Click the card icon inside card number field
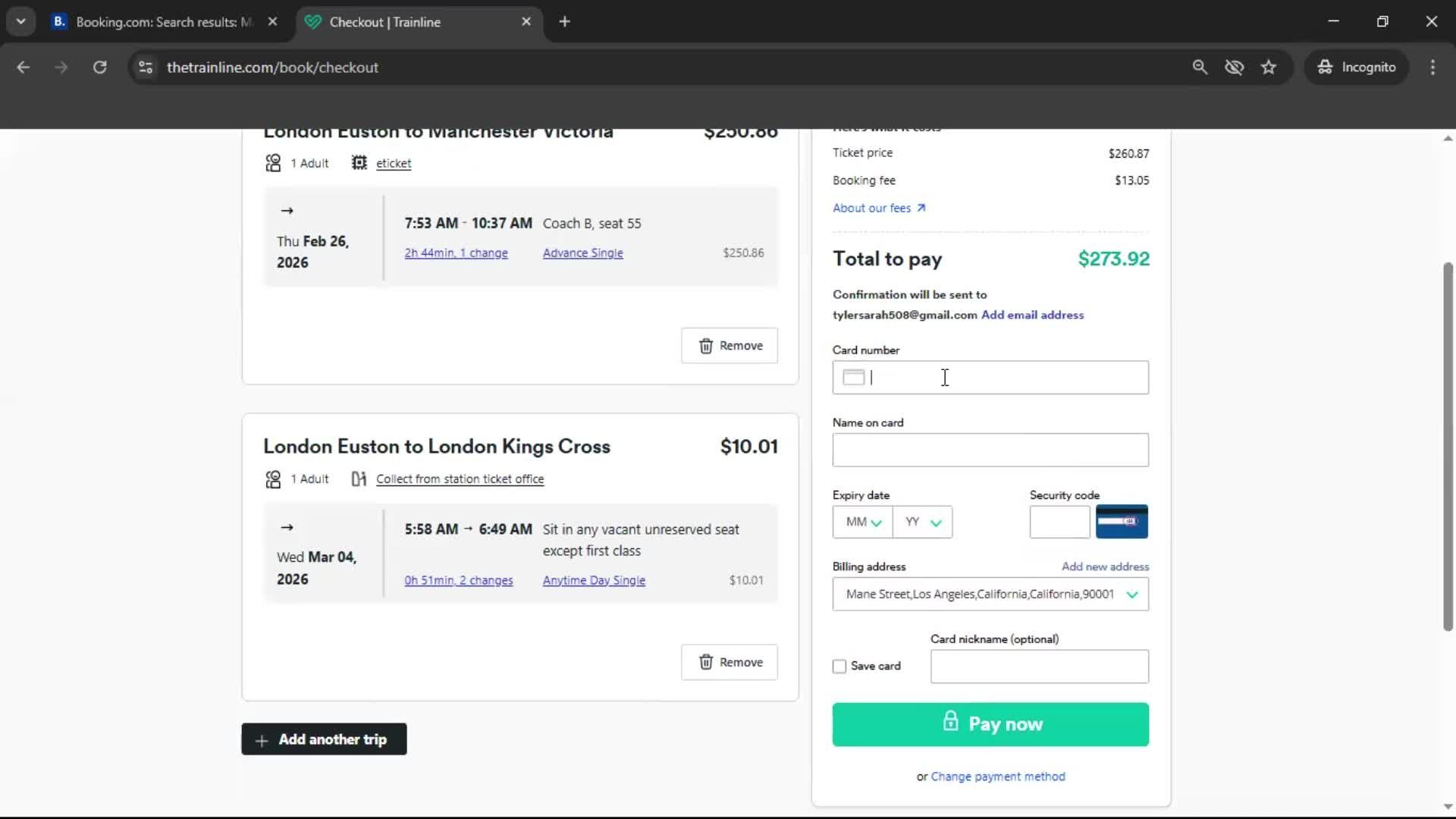 click(853, 377)
